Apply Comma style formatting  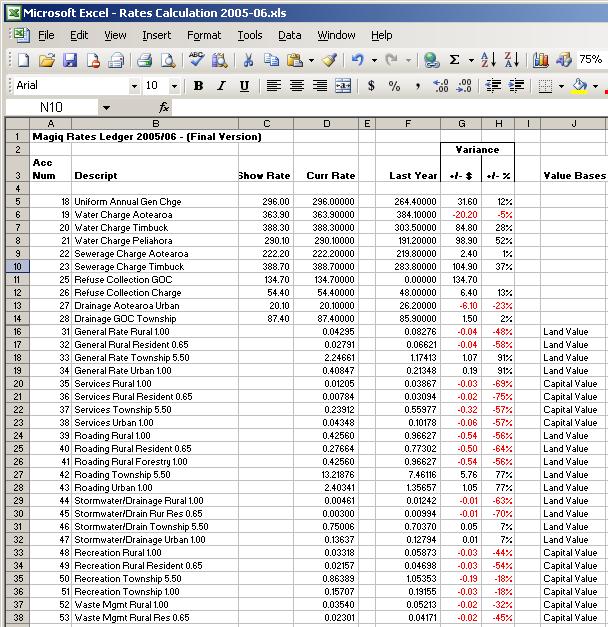tap(418, 86)
